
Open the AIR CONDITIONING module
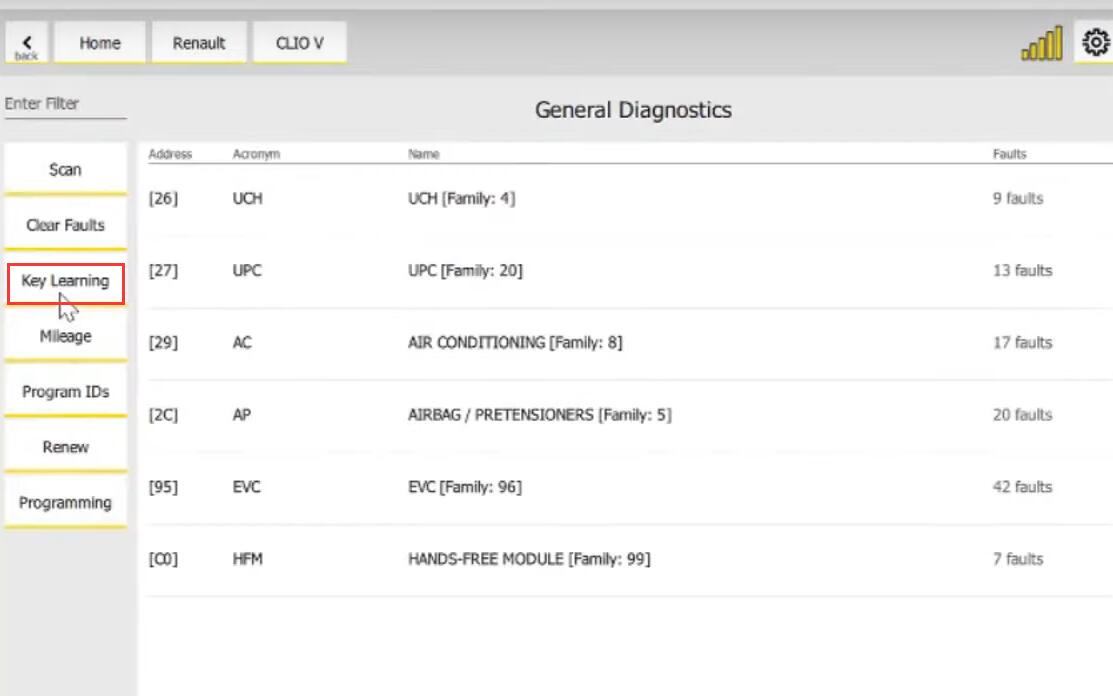tap(514, 343)
